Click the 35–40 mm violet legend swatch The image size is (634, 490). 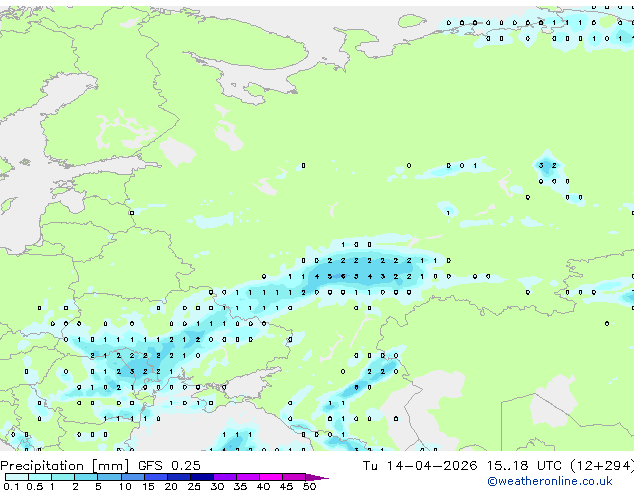click(x=248, y=477)
